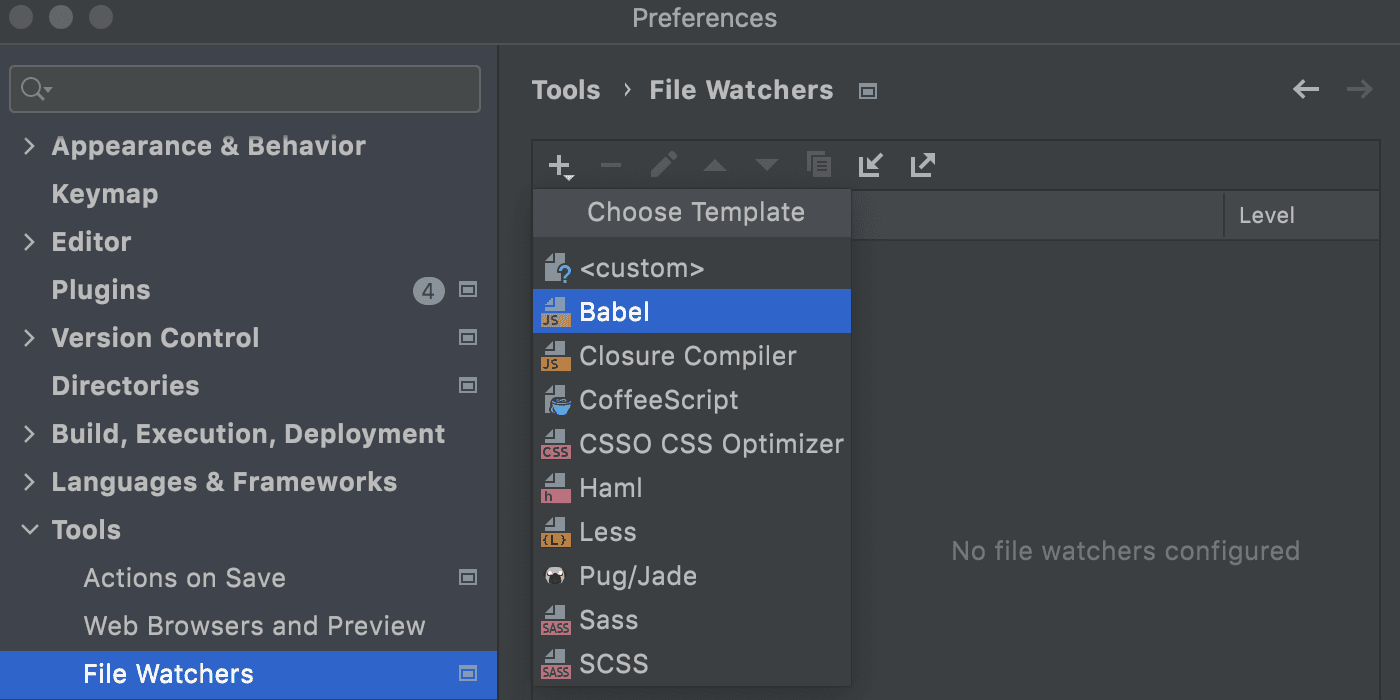Click the Export watchers icon
The image size is (1400, 700).
(922, 165)
